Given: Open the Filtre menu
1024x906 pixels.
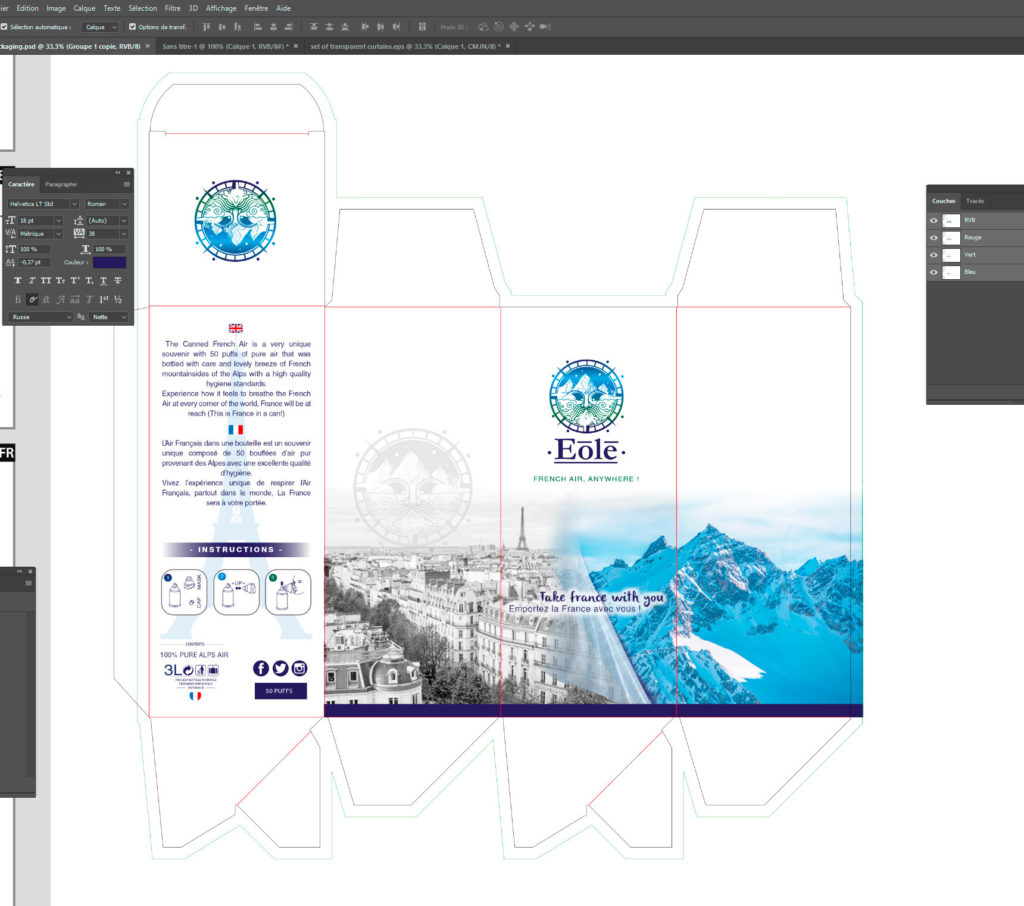Looking at the screenshot, I should tap(173, 8).
